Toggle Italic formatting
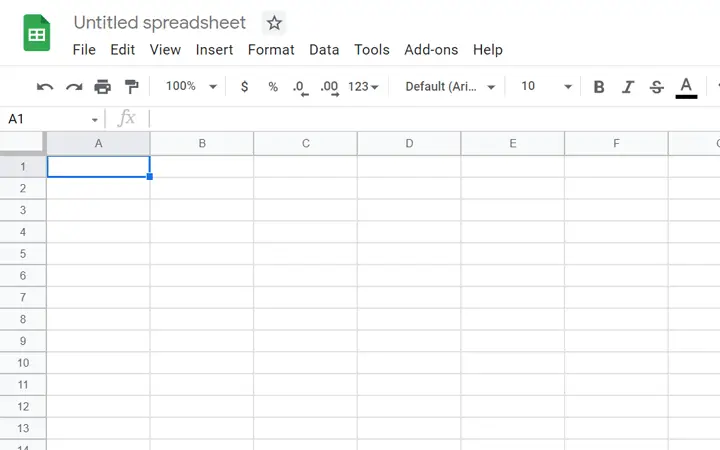The width and height of the screenshot is (720, 450). [628, 87]
